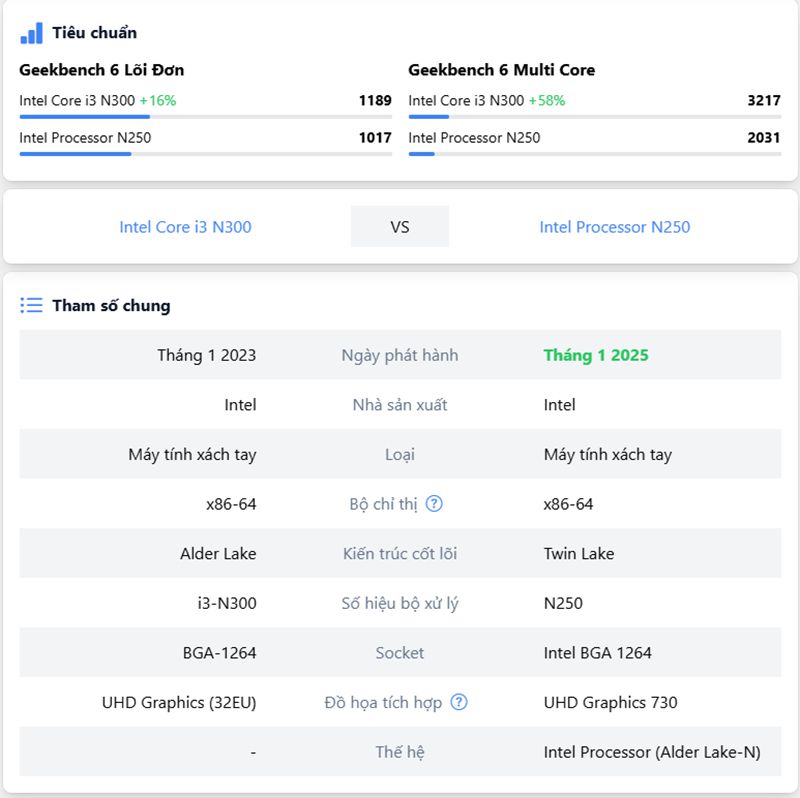The image size is (800, 798).
Task: Click the bar chart icon beside Tiêu chuẩn
Action: 31,33
